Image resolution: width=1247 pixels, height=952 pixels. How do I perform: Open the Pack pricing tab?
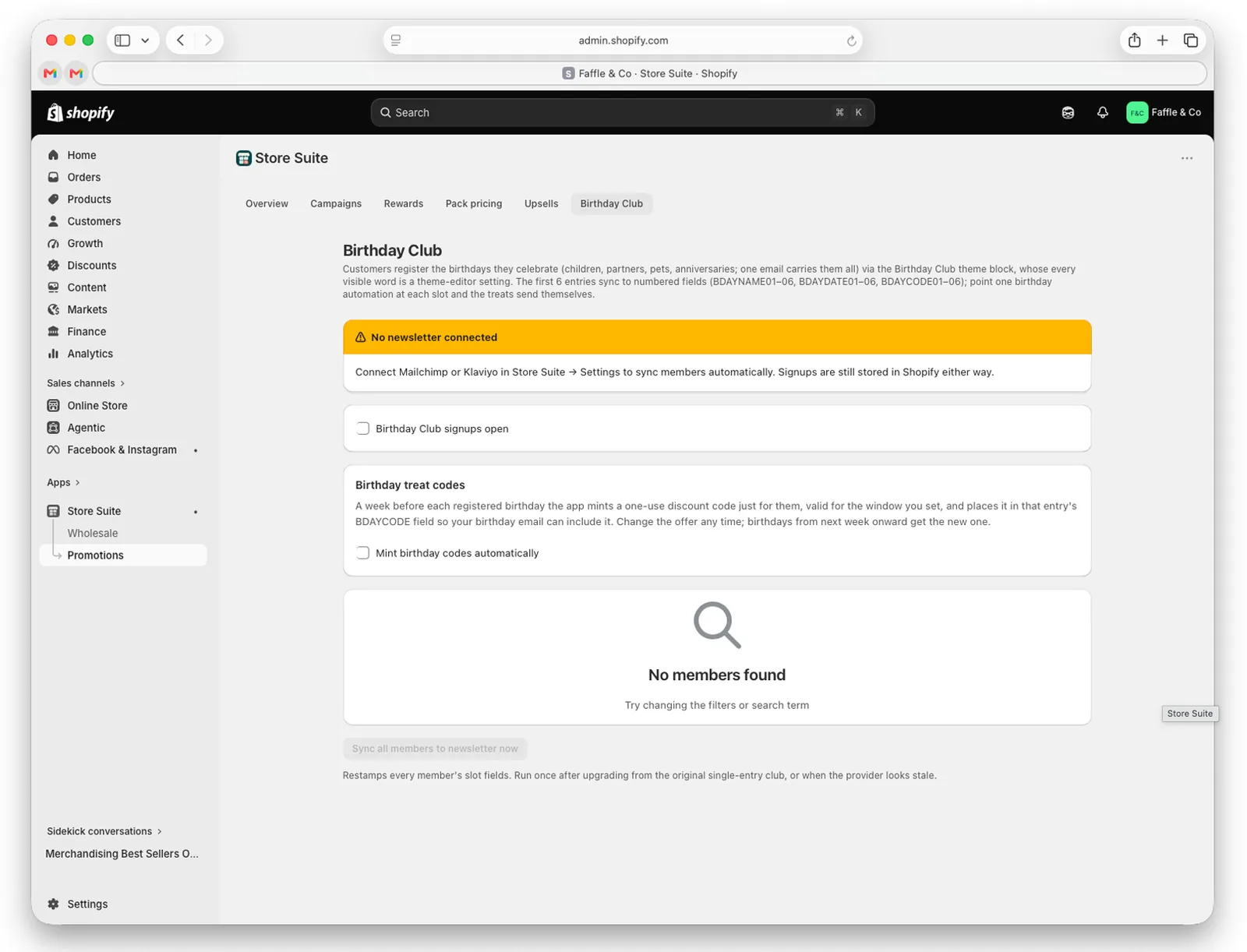point(474,204)
